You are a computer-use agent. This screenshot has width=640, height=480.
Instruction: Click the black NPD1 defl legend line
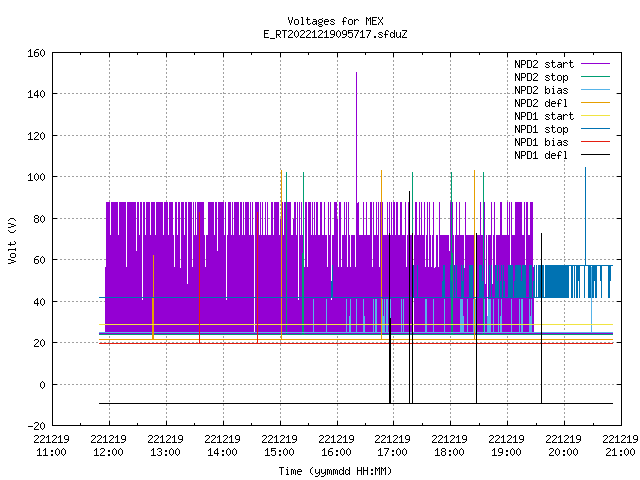(595, 155)
